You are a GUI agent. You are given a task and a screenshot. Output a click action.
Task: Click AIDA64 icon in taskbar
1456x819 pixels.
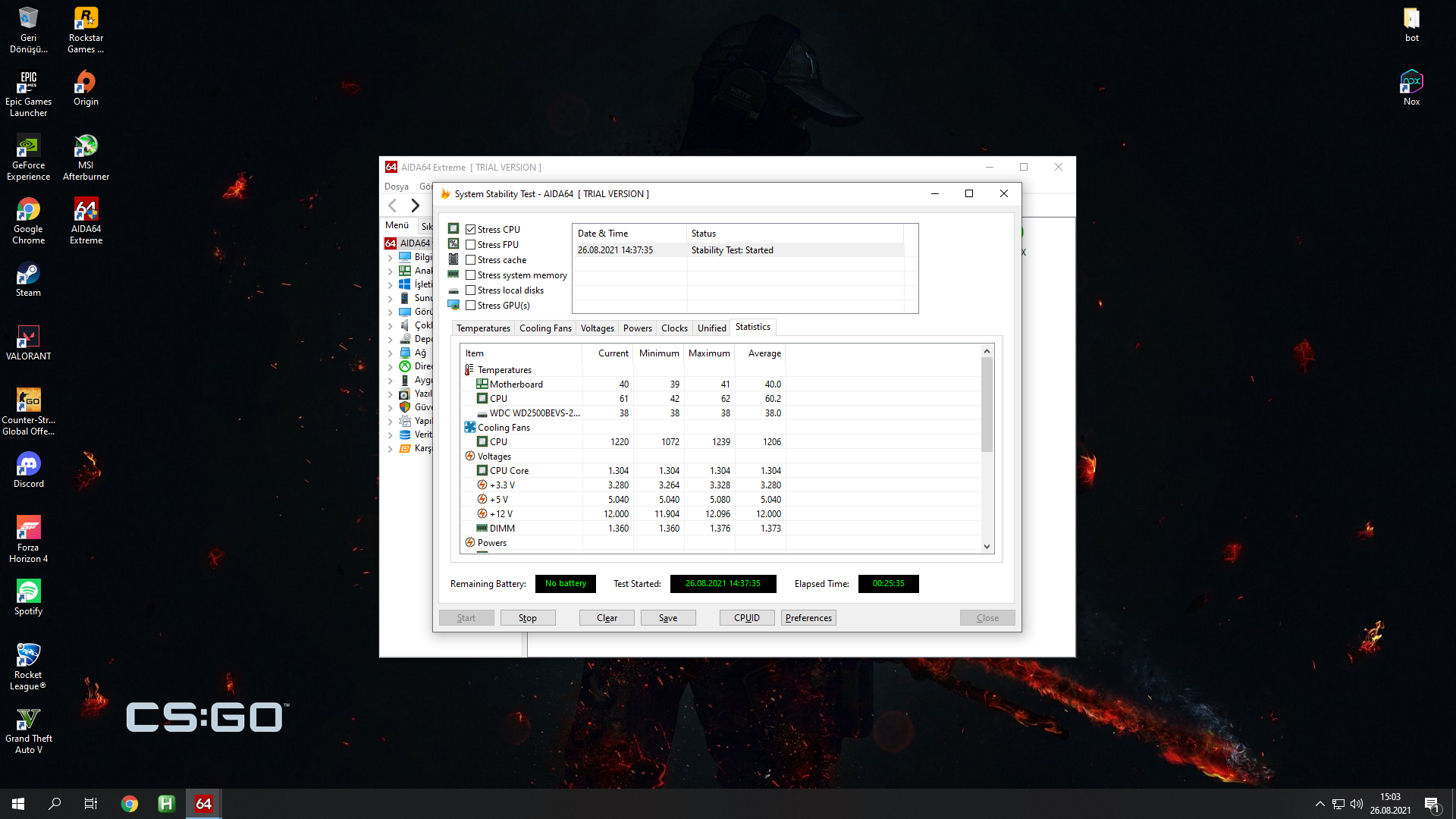click(x=203, y=804)
